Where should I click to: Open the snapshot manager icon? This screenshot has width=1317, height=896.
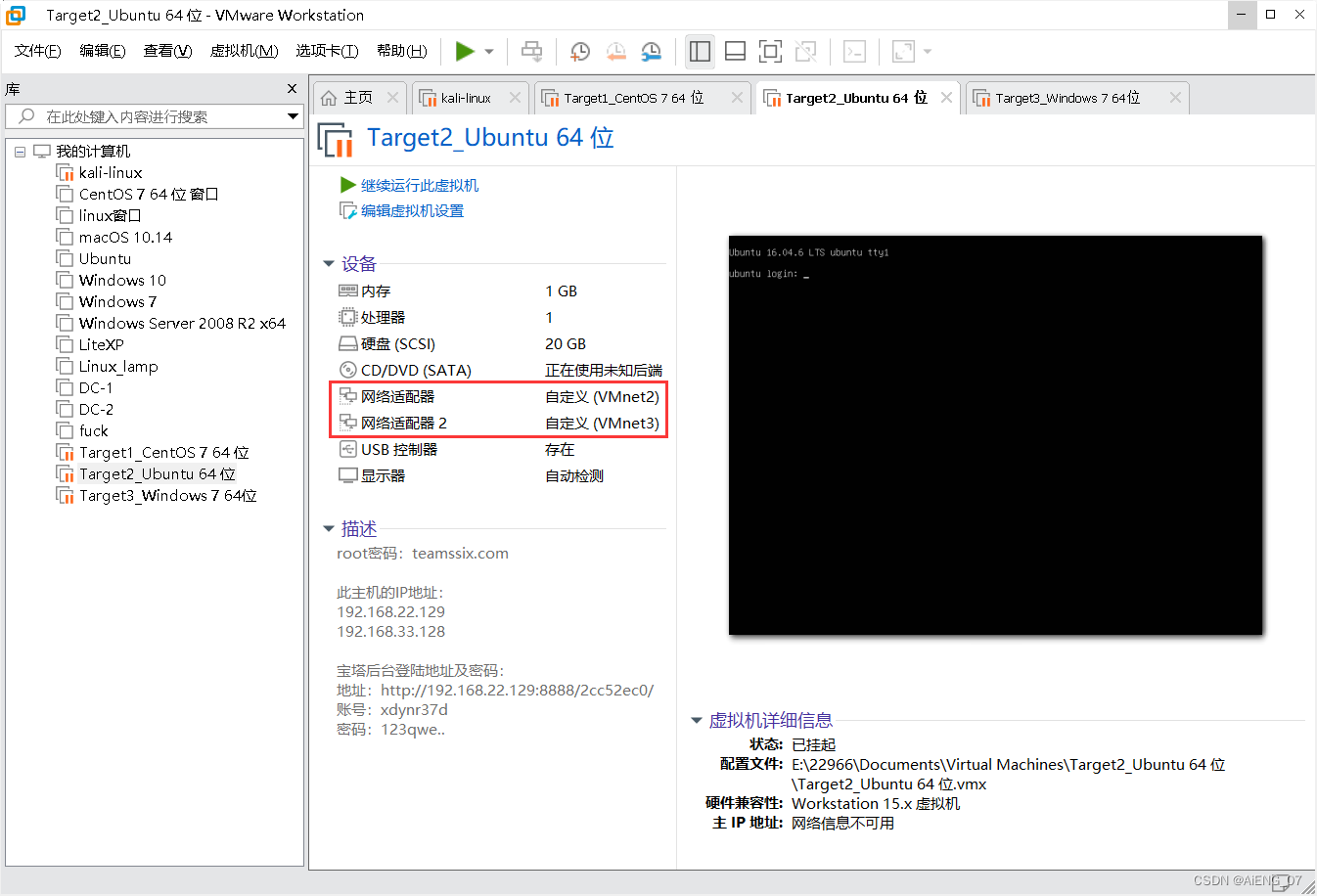(x=651, y=51)
